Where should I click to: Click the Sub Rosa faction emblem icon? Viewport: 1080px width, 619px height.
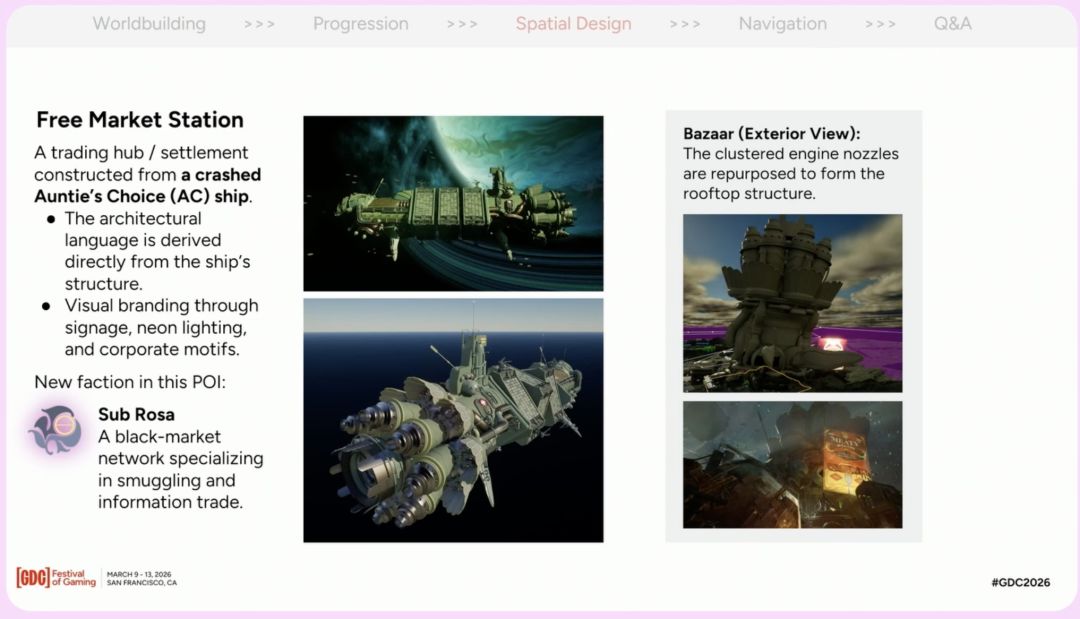[56, 430]
